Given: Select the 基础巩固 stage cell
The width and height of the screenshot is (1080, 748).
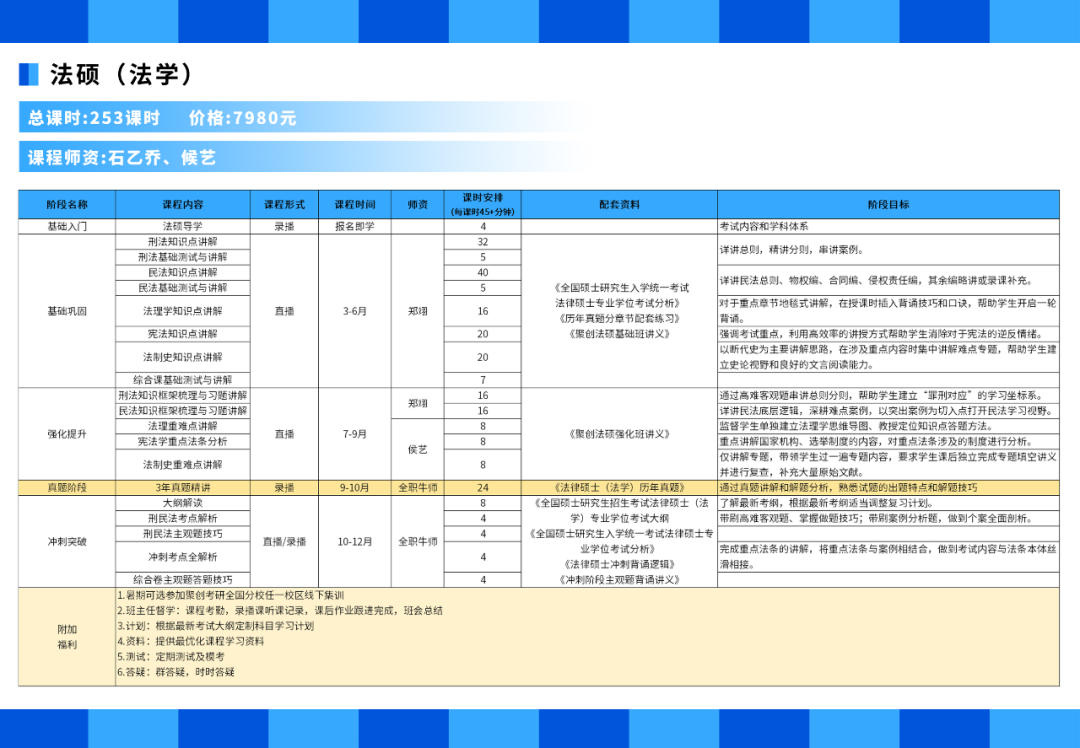Looking at the screenshot, I should [x=67, y=311].
